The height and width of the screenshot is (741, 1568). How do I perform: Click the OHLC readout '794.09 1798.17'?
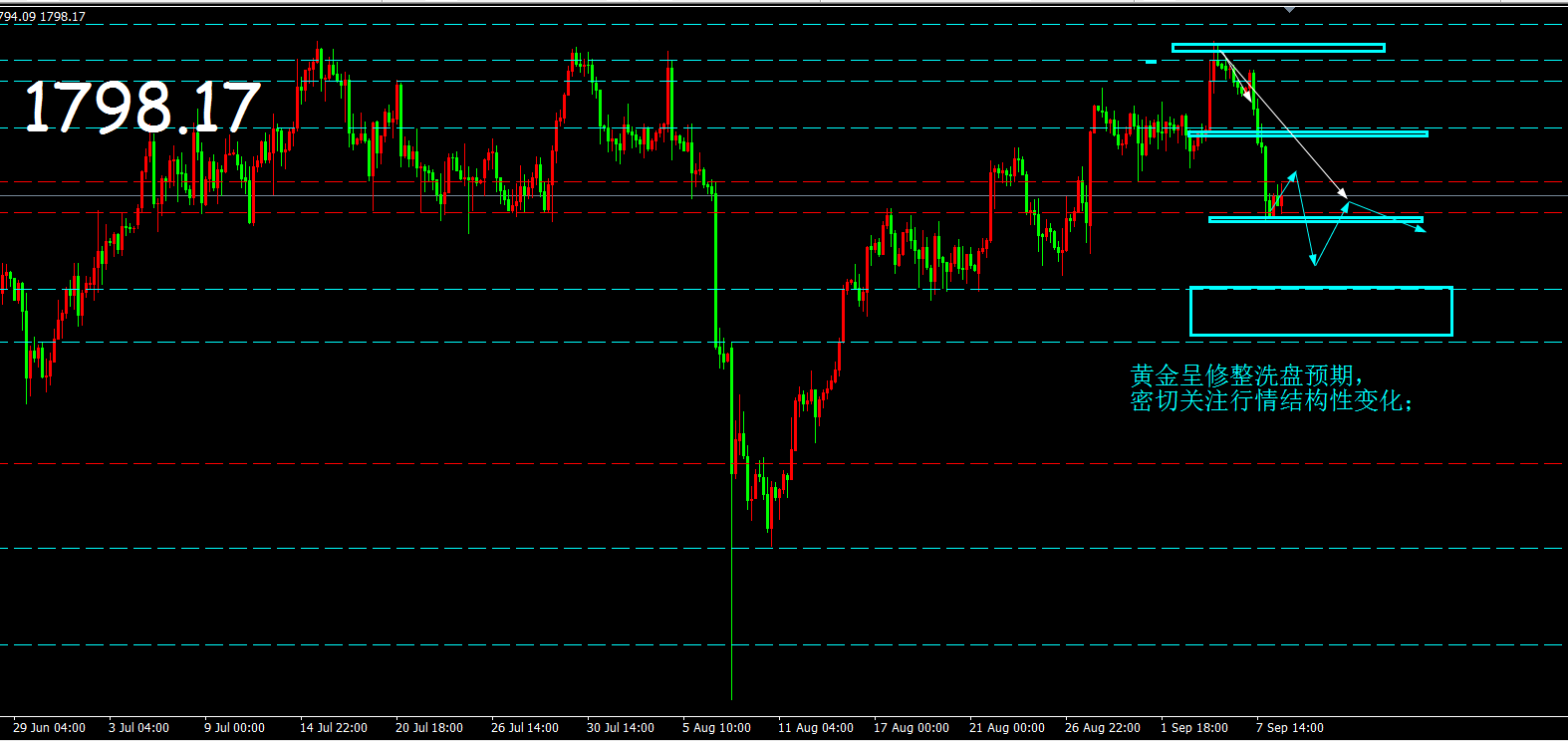[43, 17]
